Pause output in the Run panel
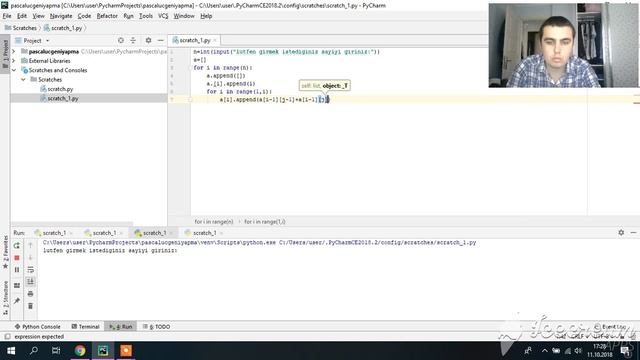Viewport: 640px width, 360px height. click(x=17, y=270)
